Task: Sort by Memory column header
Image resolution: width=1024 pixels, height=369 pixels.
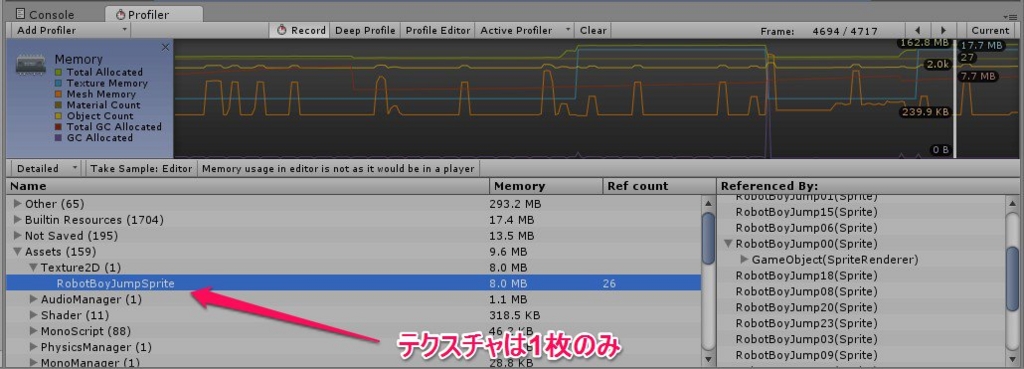Action: (546, 186)
